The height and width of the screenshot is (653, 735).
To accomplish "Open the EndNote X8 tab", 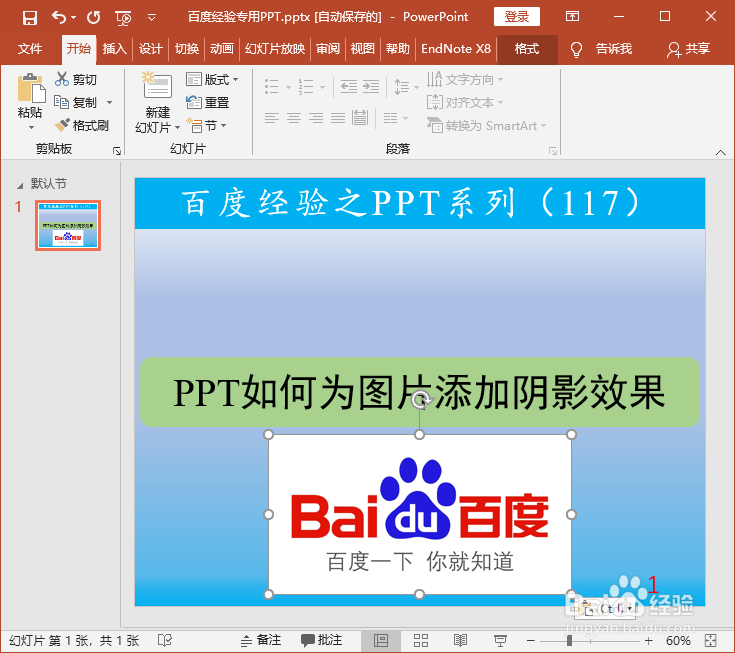I will click(456, 49).
